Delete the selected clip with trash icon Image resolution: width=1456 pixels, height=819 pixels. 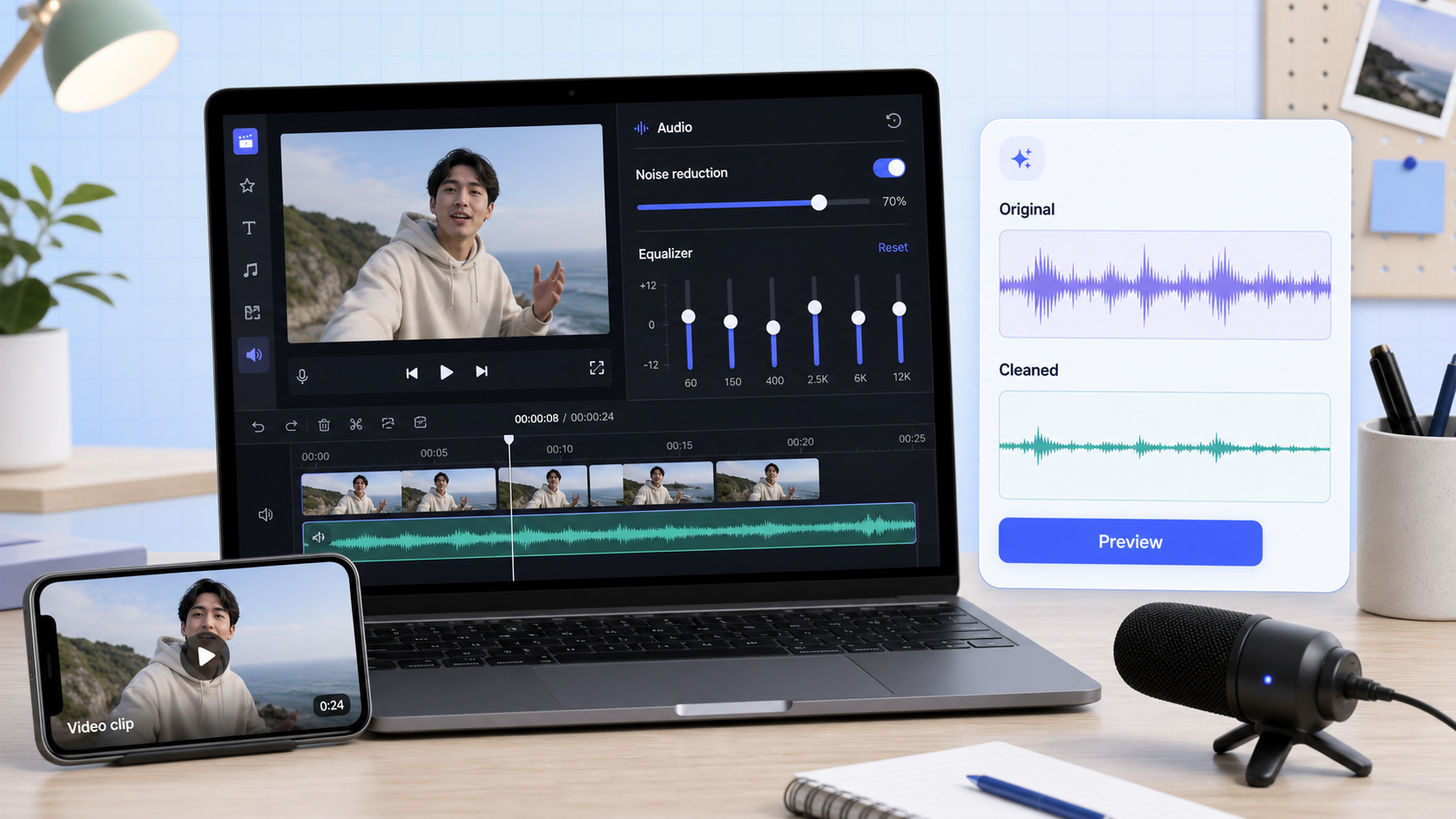tap(324, 425)
